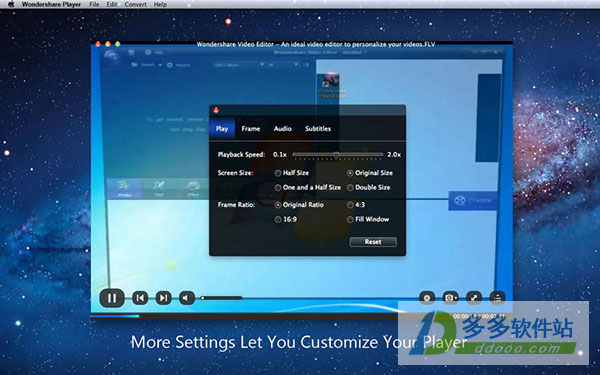This screenshot has height=375, width=600.
Task: Click the Frame Ratio label
Action: tap(236, 205)
